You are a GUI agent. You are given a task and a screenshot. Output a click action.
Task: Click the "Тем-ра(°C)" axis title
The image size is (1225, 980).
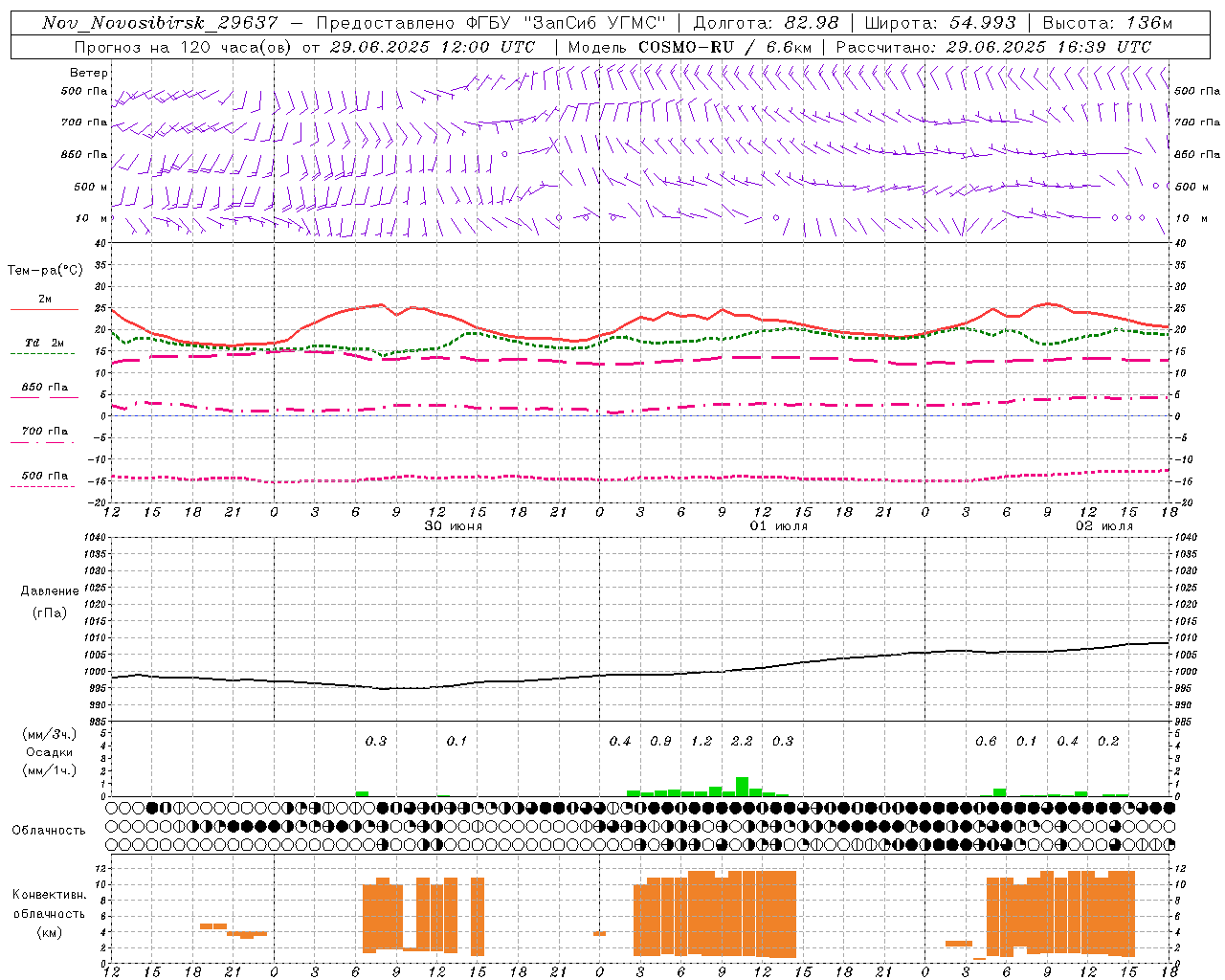(x=45, y=271)
